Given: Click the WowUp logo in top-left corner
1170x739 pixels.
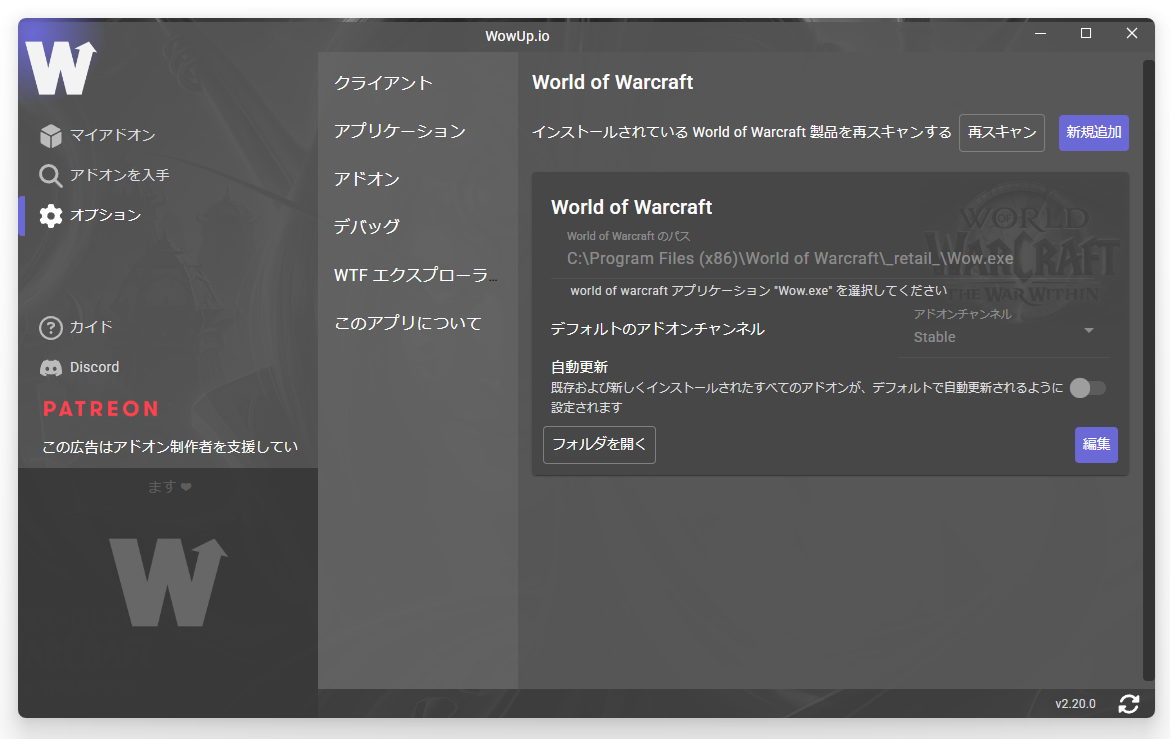Looking at the screenshot, I should 61,68.
